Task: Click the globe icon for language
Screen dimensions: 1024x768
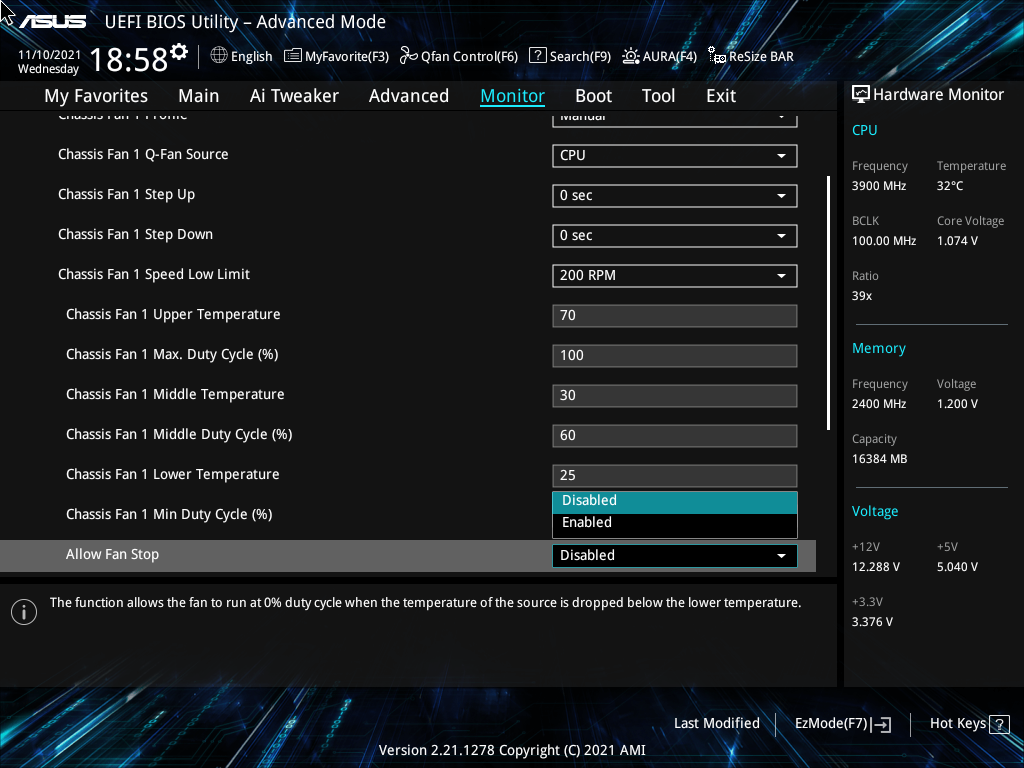Action: coord(219,56)
